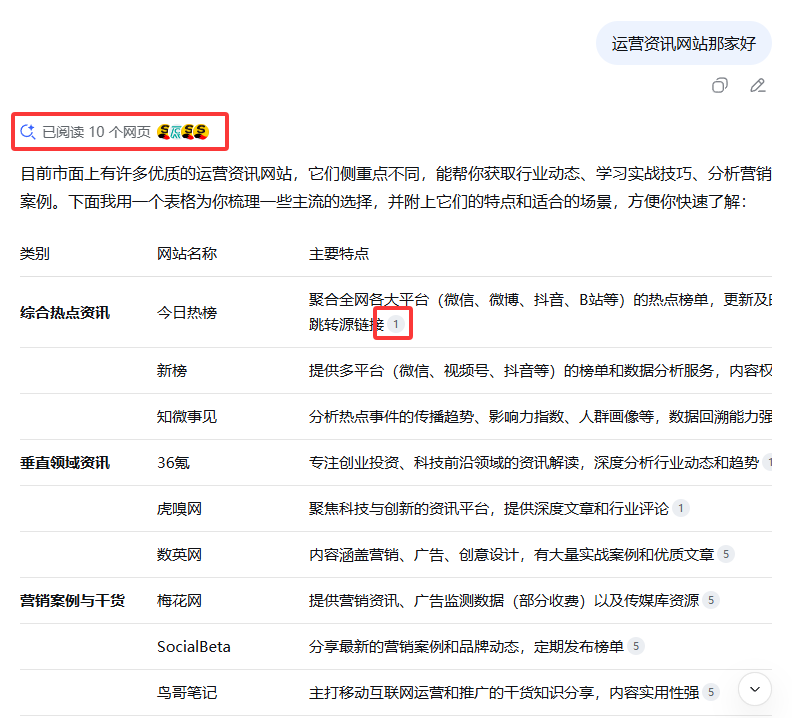Click the '知微事见' site name

coord(187,416)
